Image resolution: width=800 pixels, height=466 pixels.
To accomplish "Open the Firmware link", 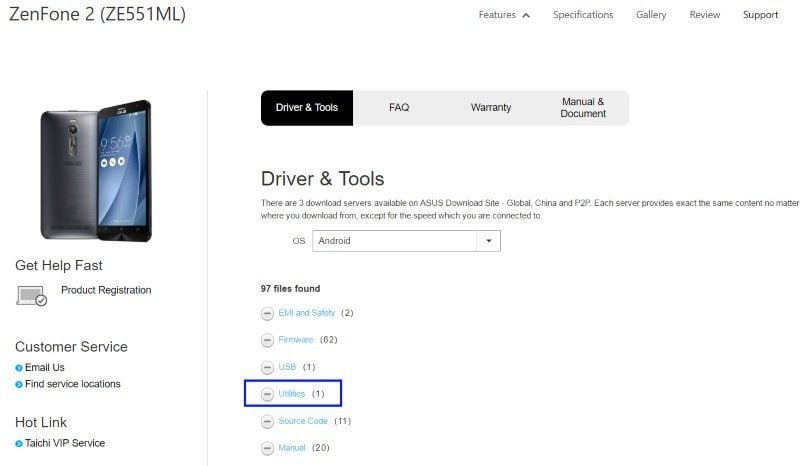I will (x=296, y=340).
